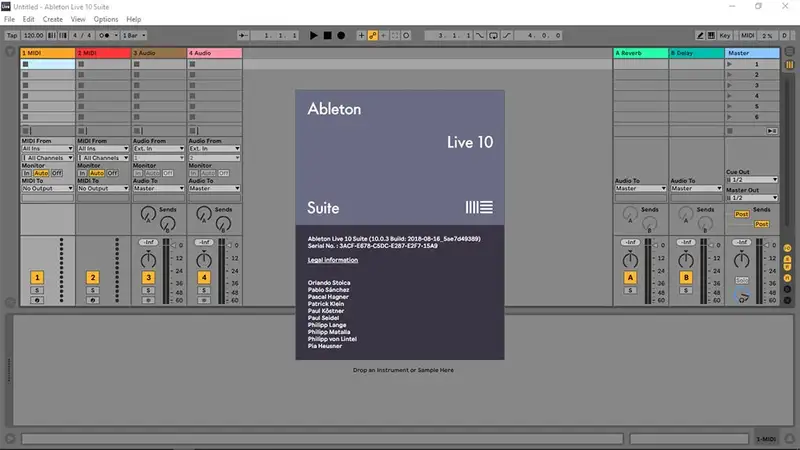Toggle track 3 activator button
The image size is (800, 450).
click(148, 278)
